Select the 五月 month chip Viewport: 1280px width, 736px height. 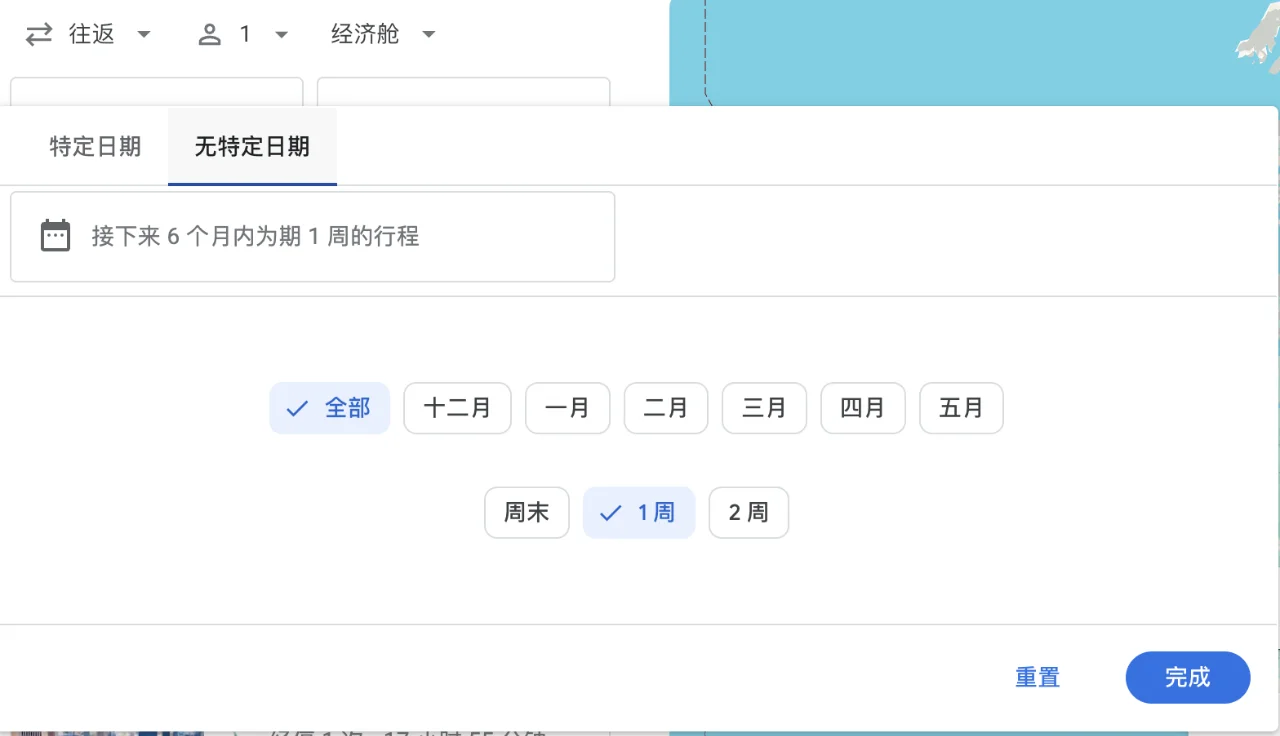(961, 408)
